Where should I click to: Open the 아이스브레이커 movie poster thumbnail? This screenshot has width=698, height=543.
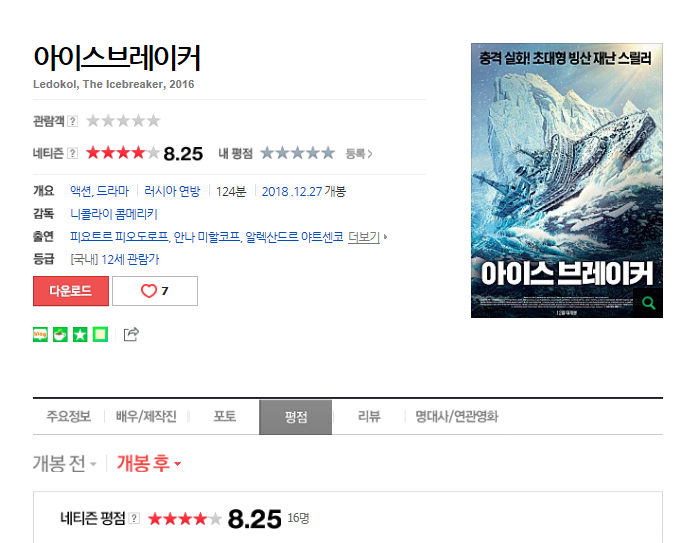coord(567,180)
